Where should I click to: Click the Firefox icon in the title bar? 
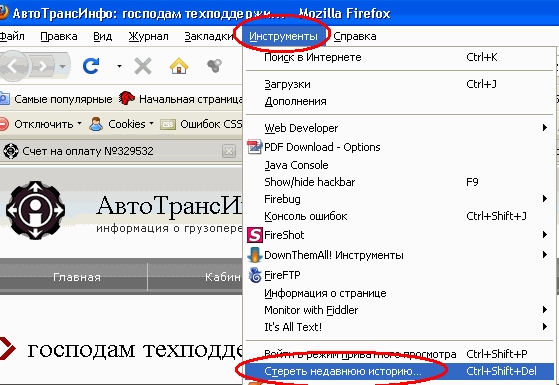[3, 13]
